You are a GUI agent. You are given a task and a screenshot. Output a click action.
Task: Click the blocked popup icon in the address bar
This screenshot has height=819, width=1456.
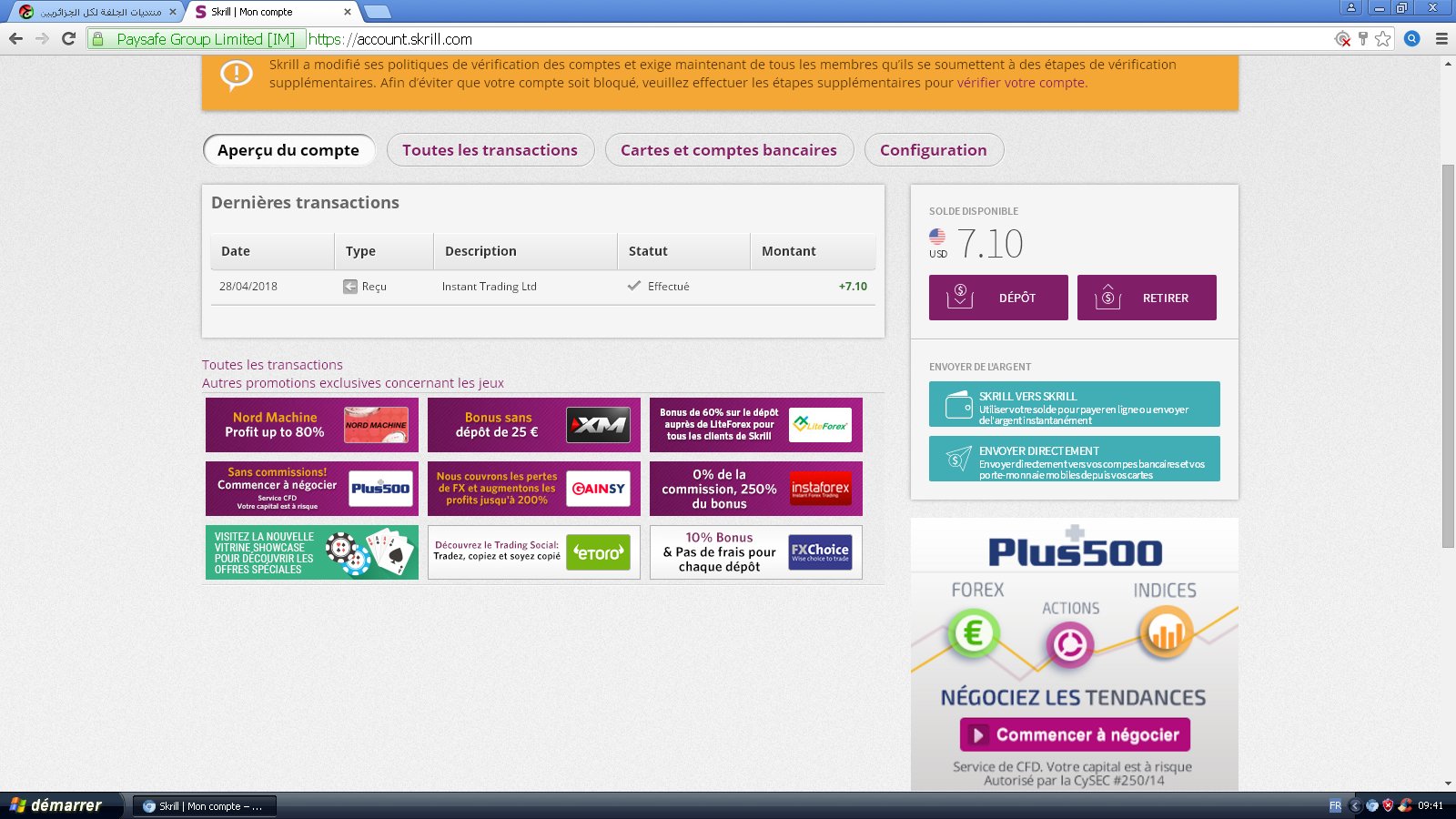[x=1342, y=39]
